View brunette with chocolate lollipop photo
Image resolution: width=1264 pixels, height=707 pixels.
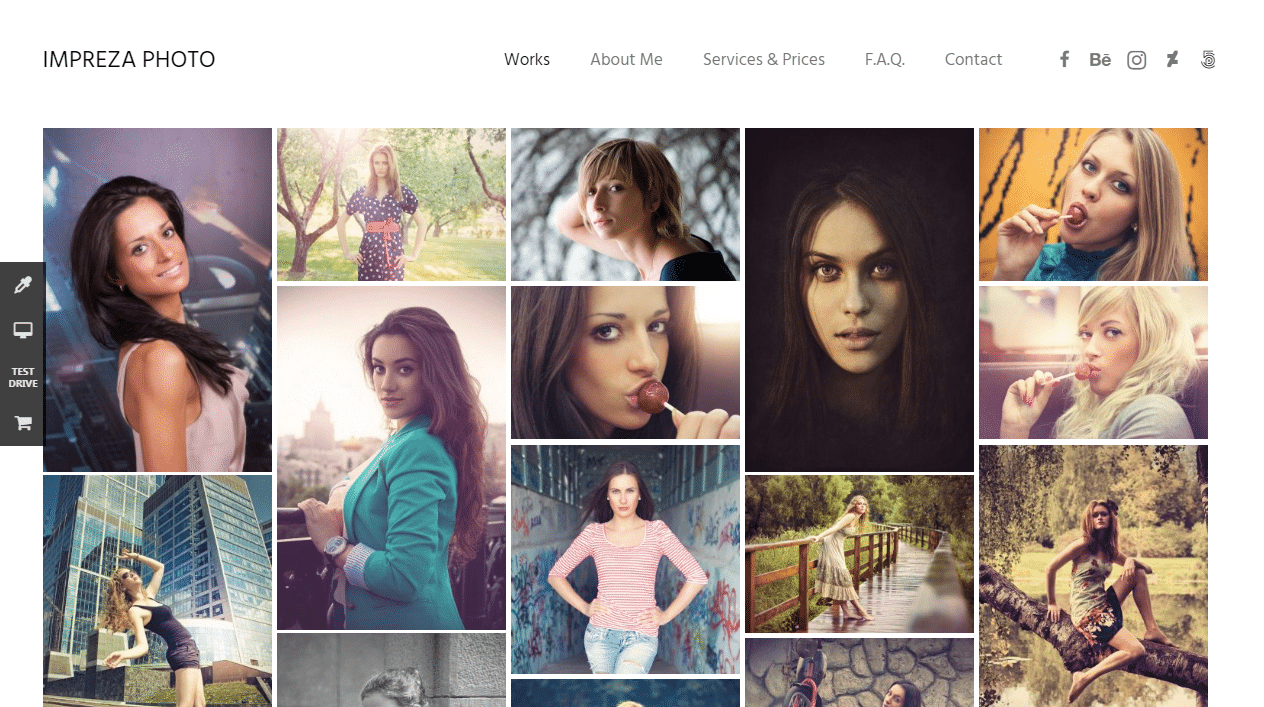[x=625, y=362]
